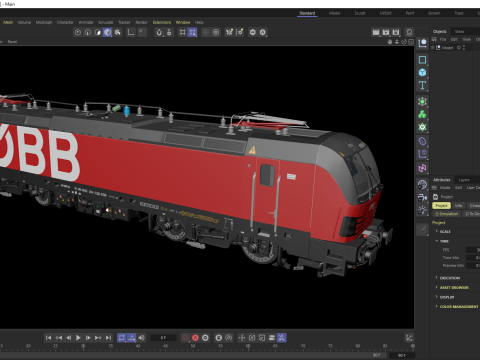This screenshot has width=480, height=360.
Task: Open the Mesh menu
Action: pyautogui.click(x=8, y=22)
